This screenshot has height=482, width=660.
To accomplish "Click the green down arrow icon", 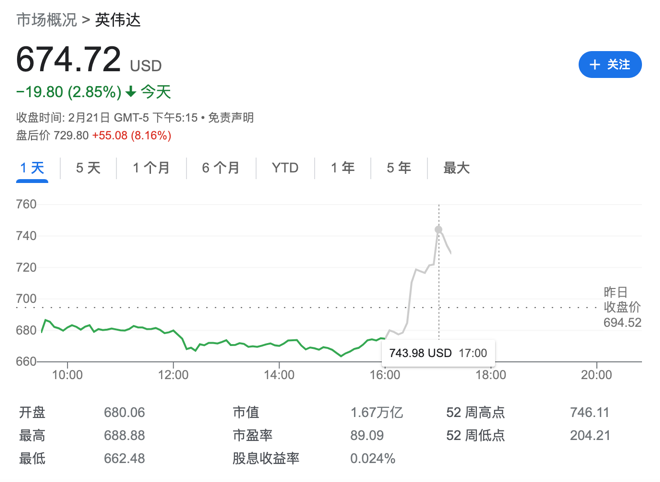I will coord(130,92).
